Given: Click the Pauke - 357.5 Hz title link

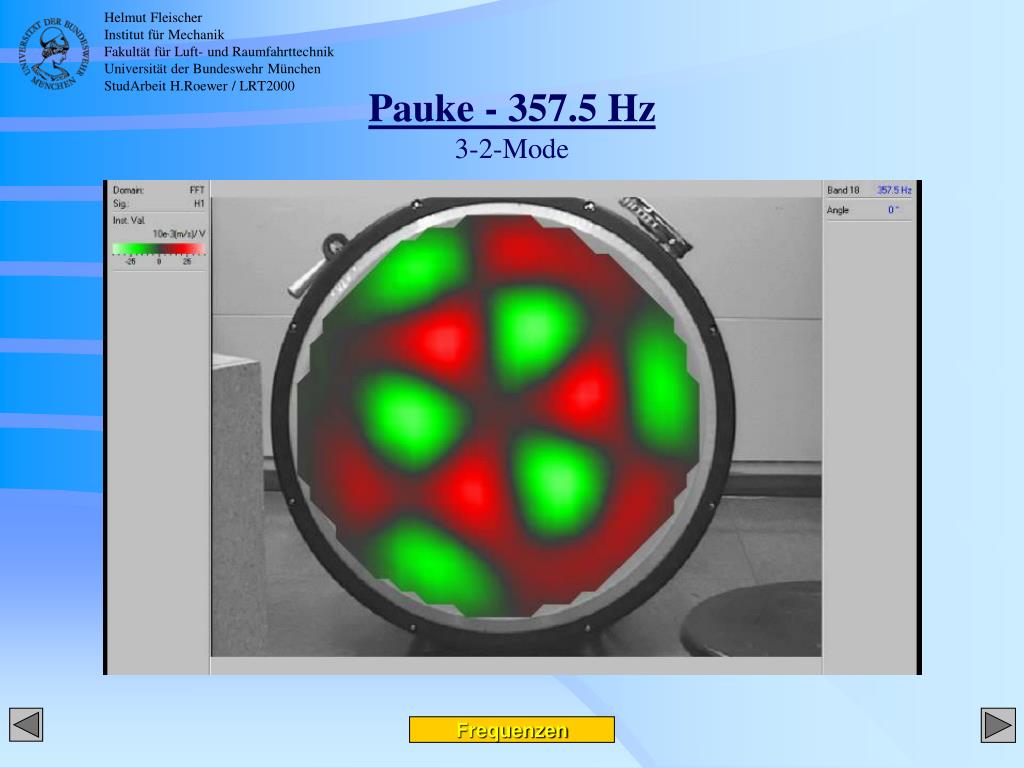Looking at the screenshot, I should [x=512, y=108].
